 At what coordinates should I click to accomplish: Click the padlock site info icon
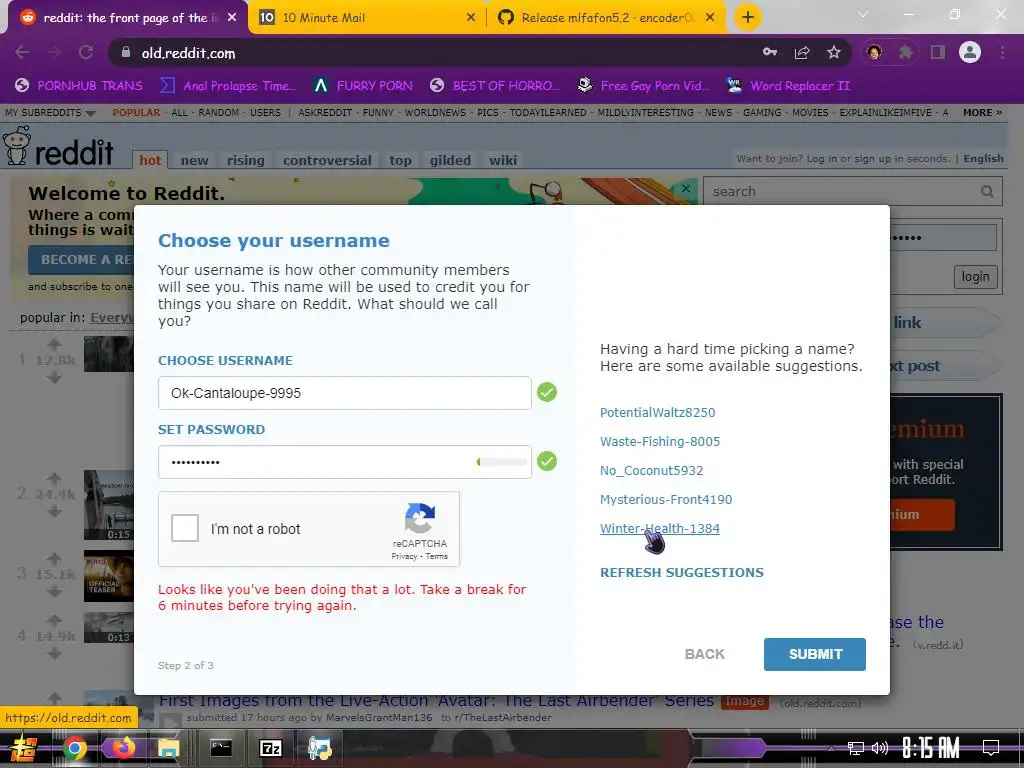(125, 52)
